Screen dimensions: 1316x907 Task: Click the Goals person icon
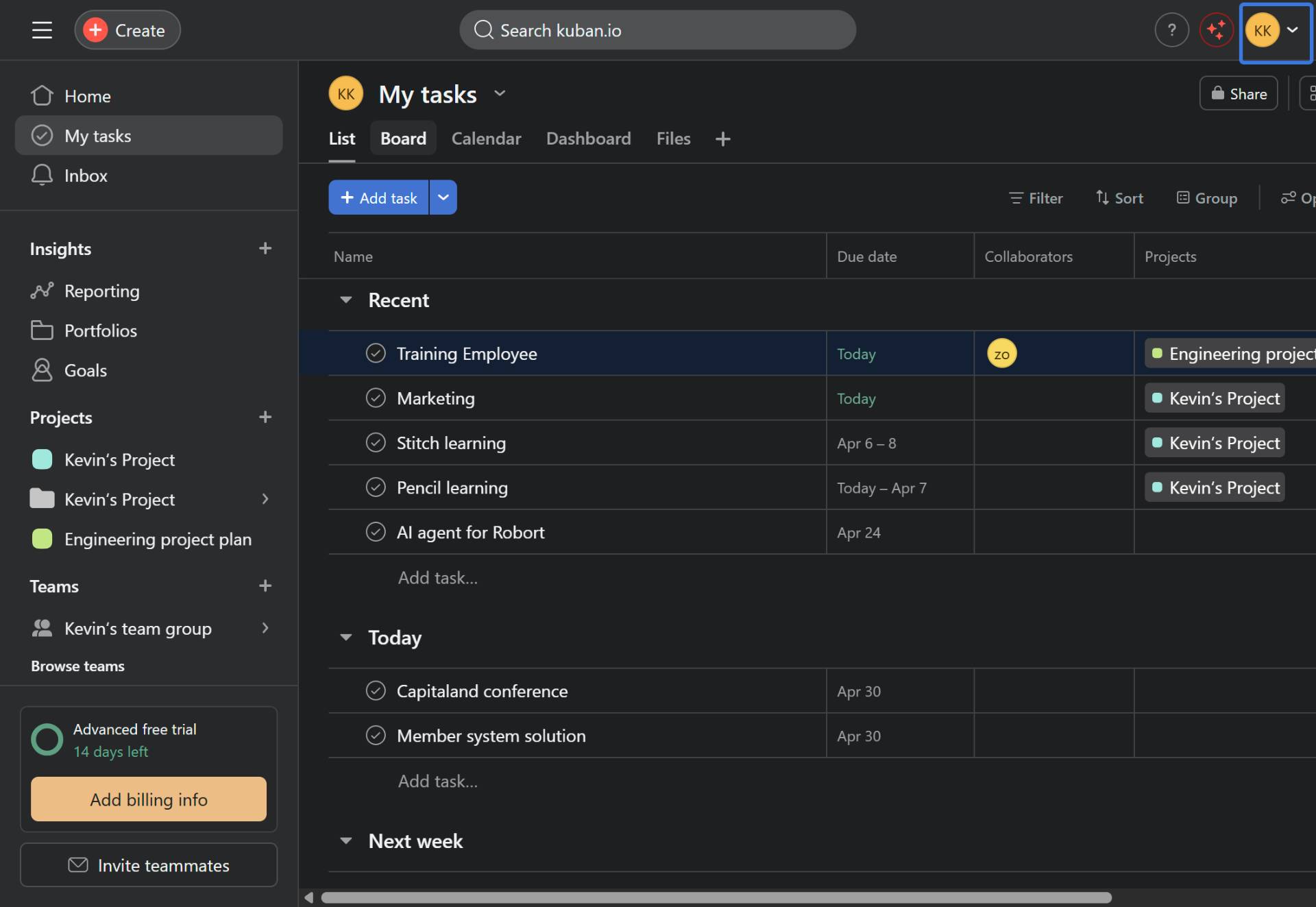pos(42,370)
